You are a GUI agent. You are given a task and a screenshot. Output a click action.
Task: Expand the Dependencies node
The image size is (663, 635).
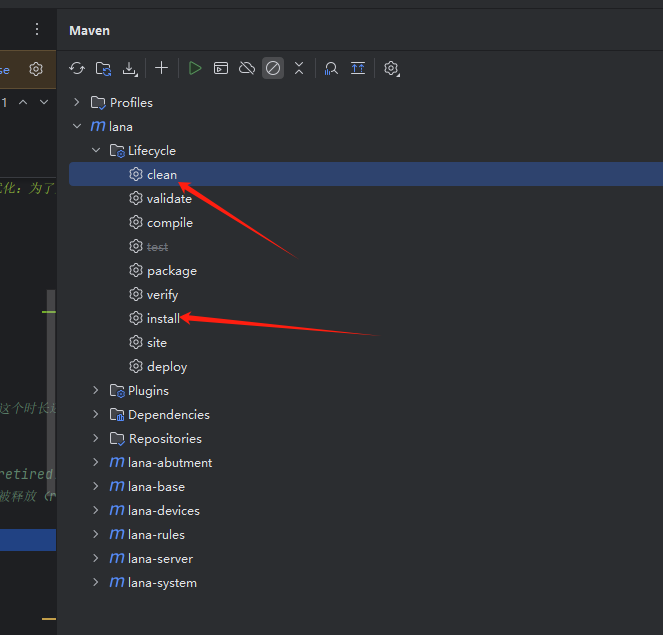[x=96, y=415]
